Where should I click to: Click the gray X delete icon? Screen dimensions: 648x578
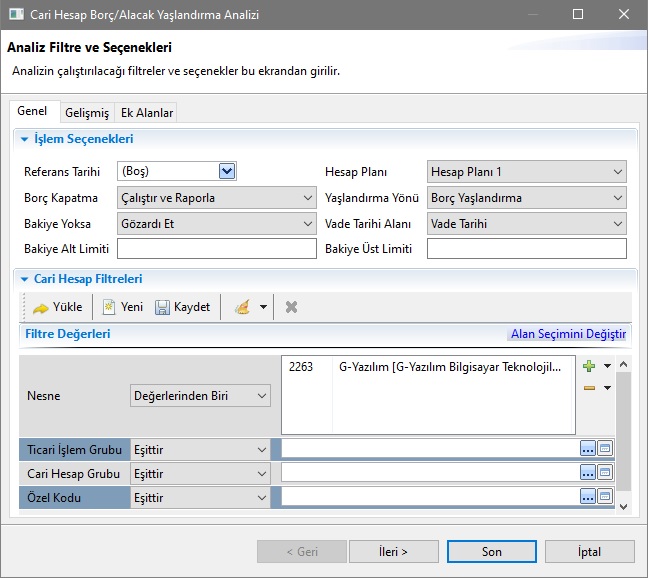pyautogui.click(x=291, y=307)
